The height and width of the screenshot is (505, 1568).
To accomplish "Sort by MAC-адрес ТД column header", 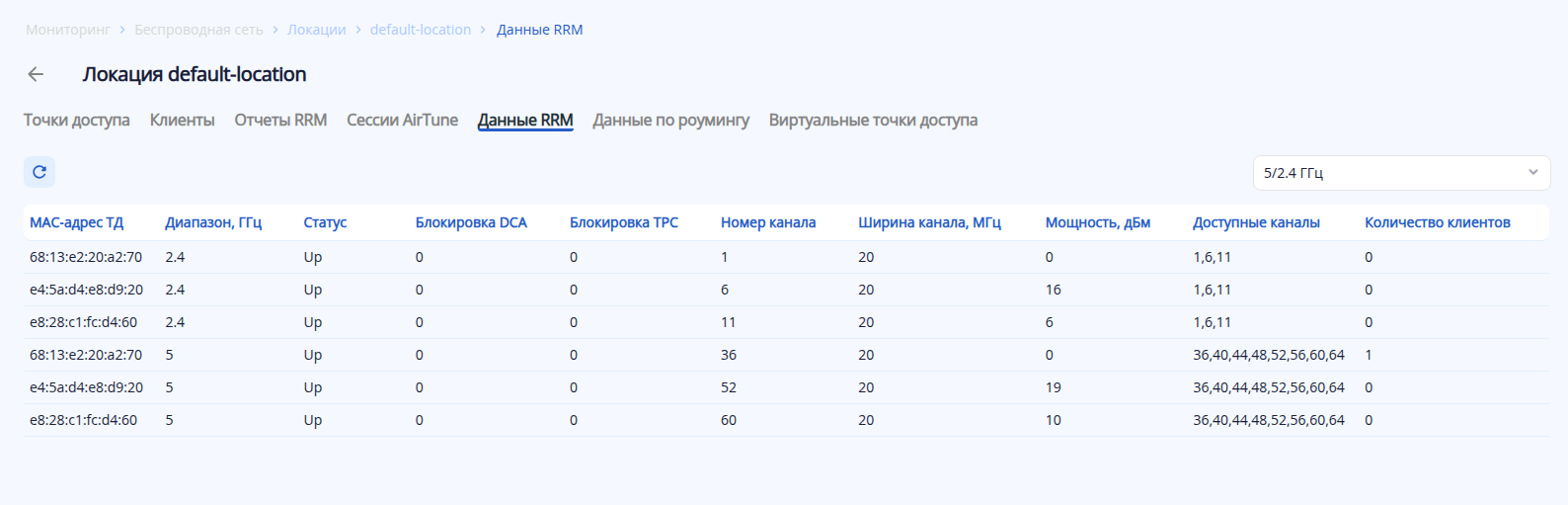I will tap(77, 222).
